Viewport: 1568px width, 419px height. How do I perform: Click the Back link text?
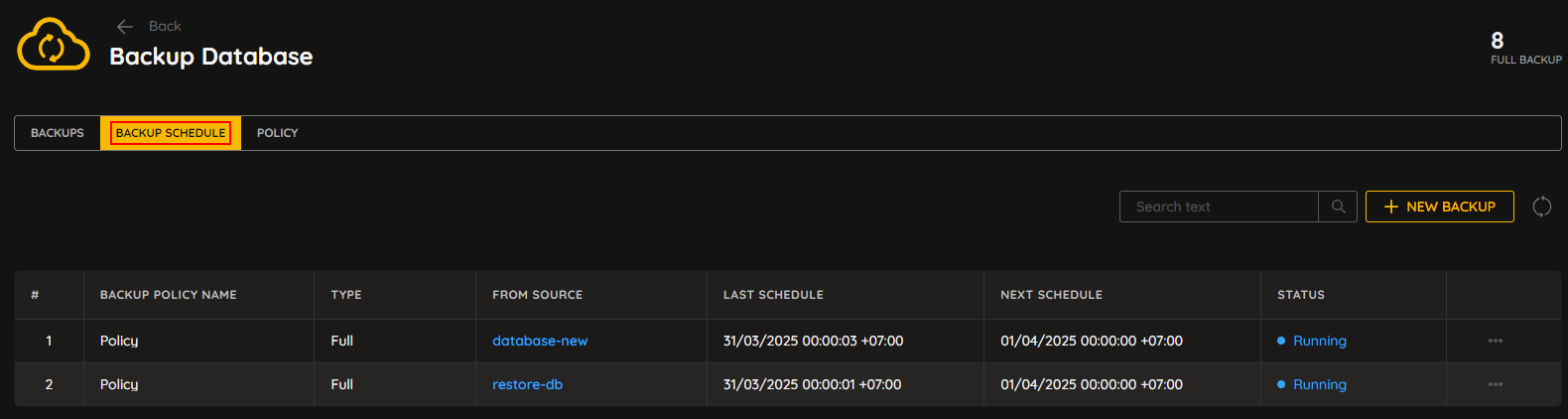(165, 26)
